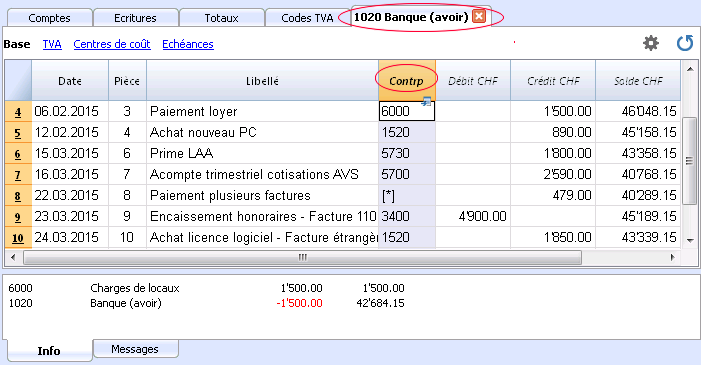Jump to row number 6 link
This screenshot has height=365, width=701.
pos(18,153)
